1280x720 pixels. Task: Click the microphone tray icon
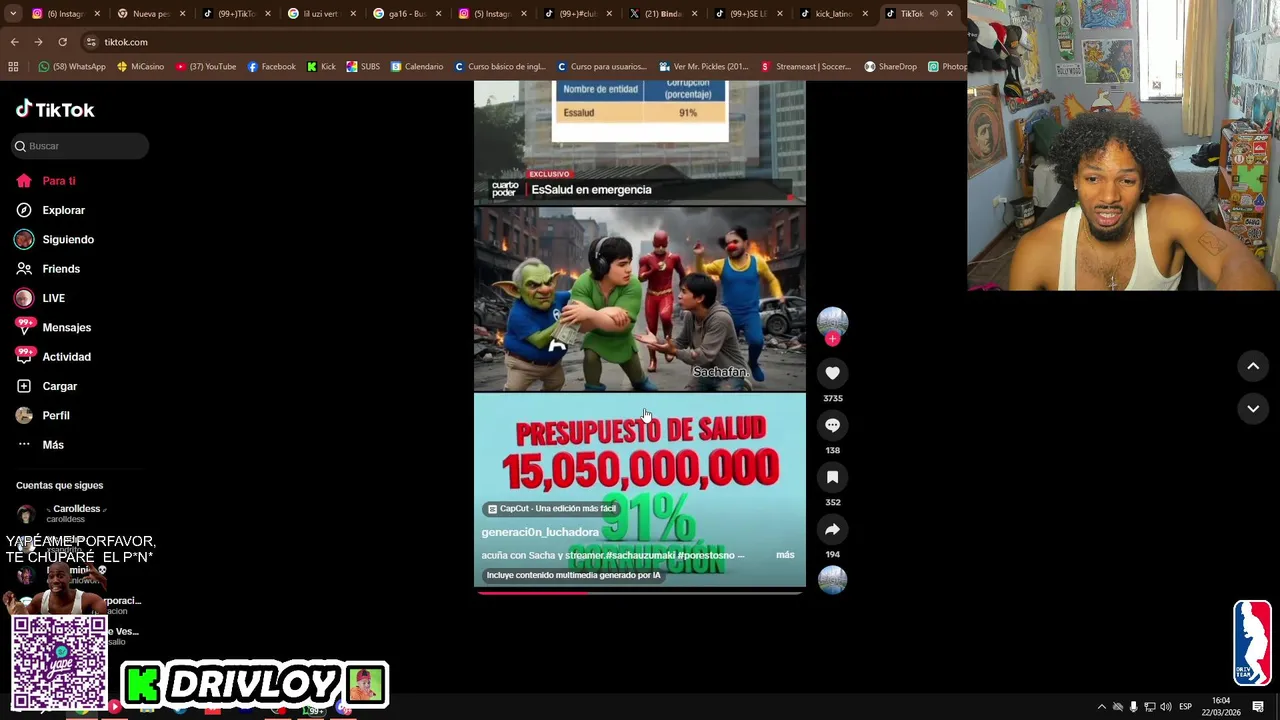point(1134,707)
